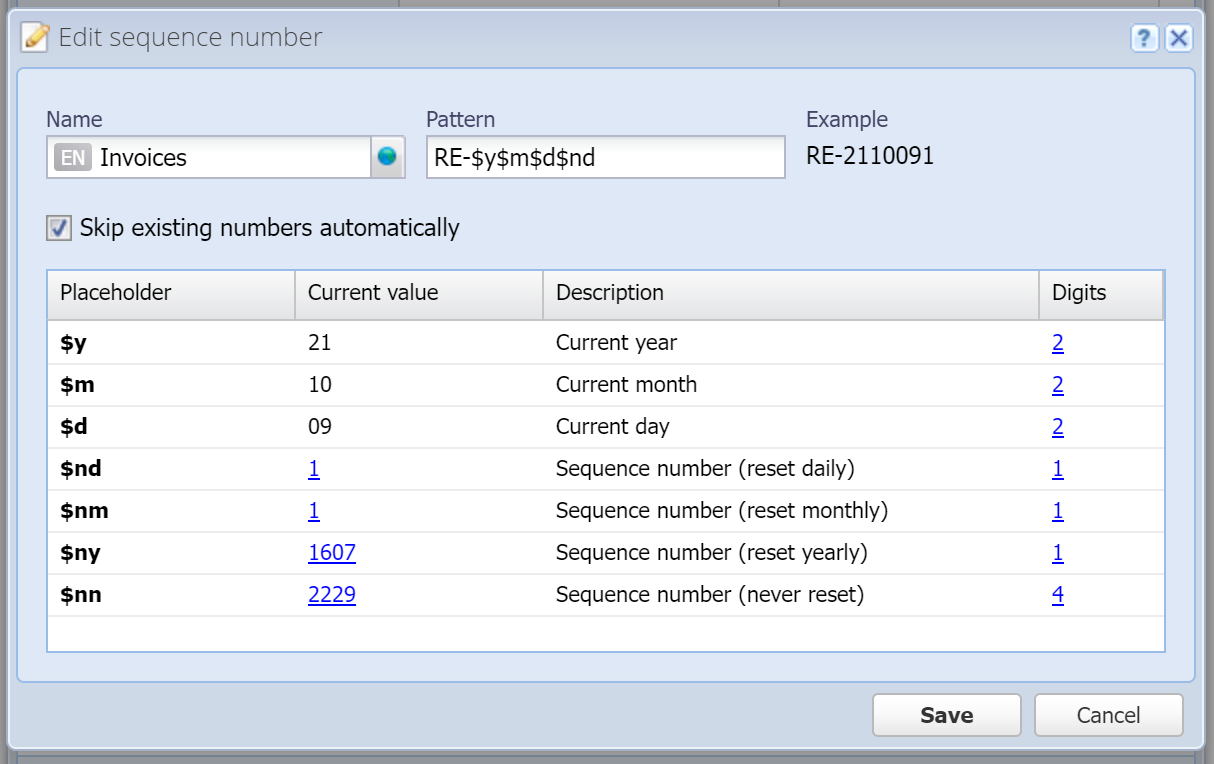Edit current value link for $nd
This screenshot has width=1214, height=764.
314,468
